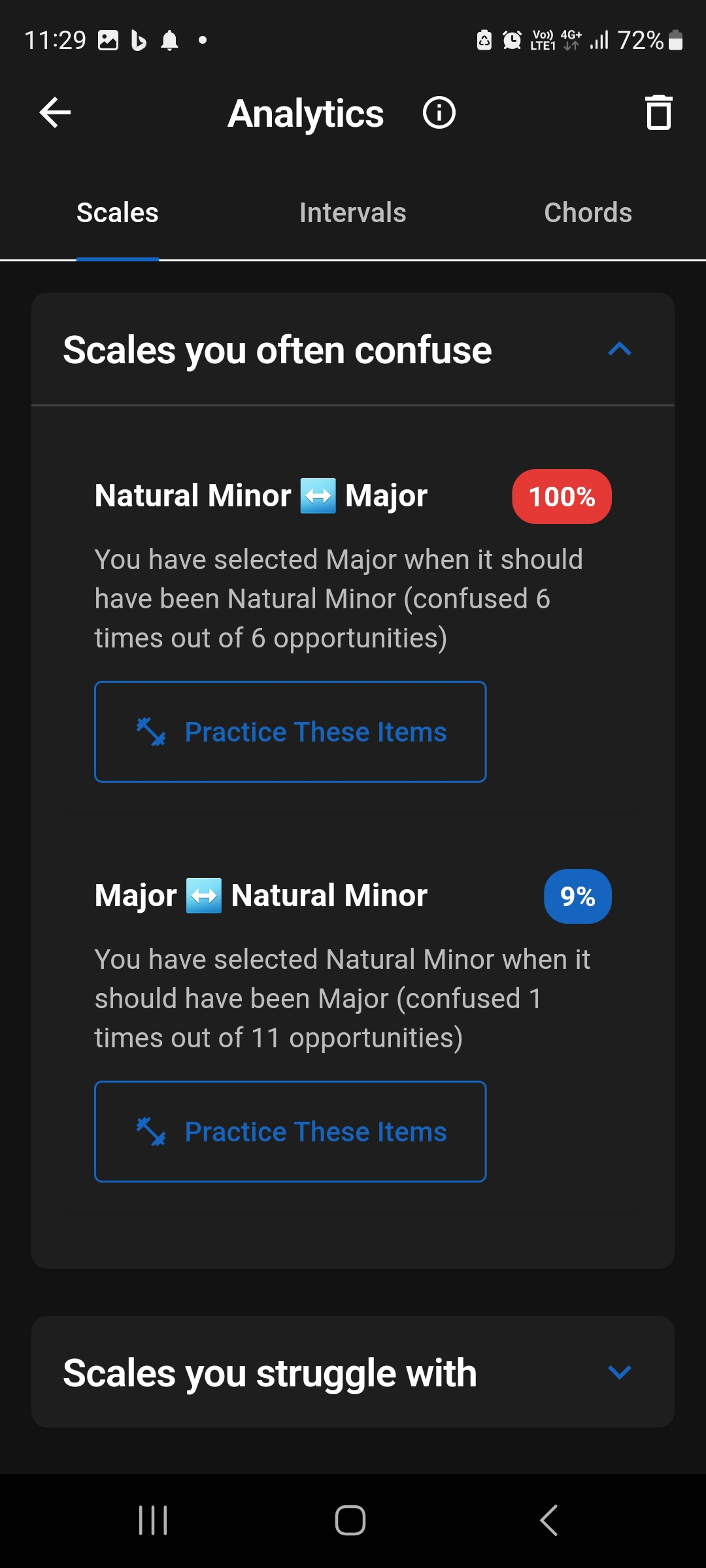
Task: Select the Scales tab
Action: point(118,212)
